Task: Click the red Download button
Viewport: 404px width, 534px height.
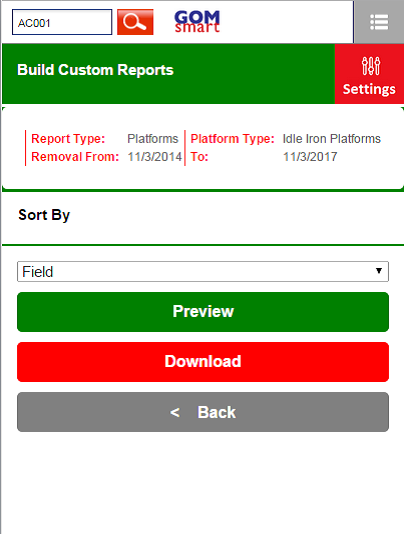Action: pyautogui.click(x=203, y=362)
